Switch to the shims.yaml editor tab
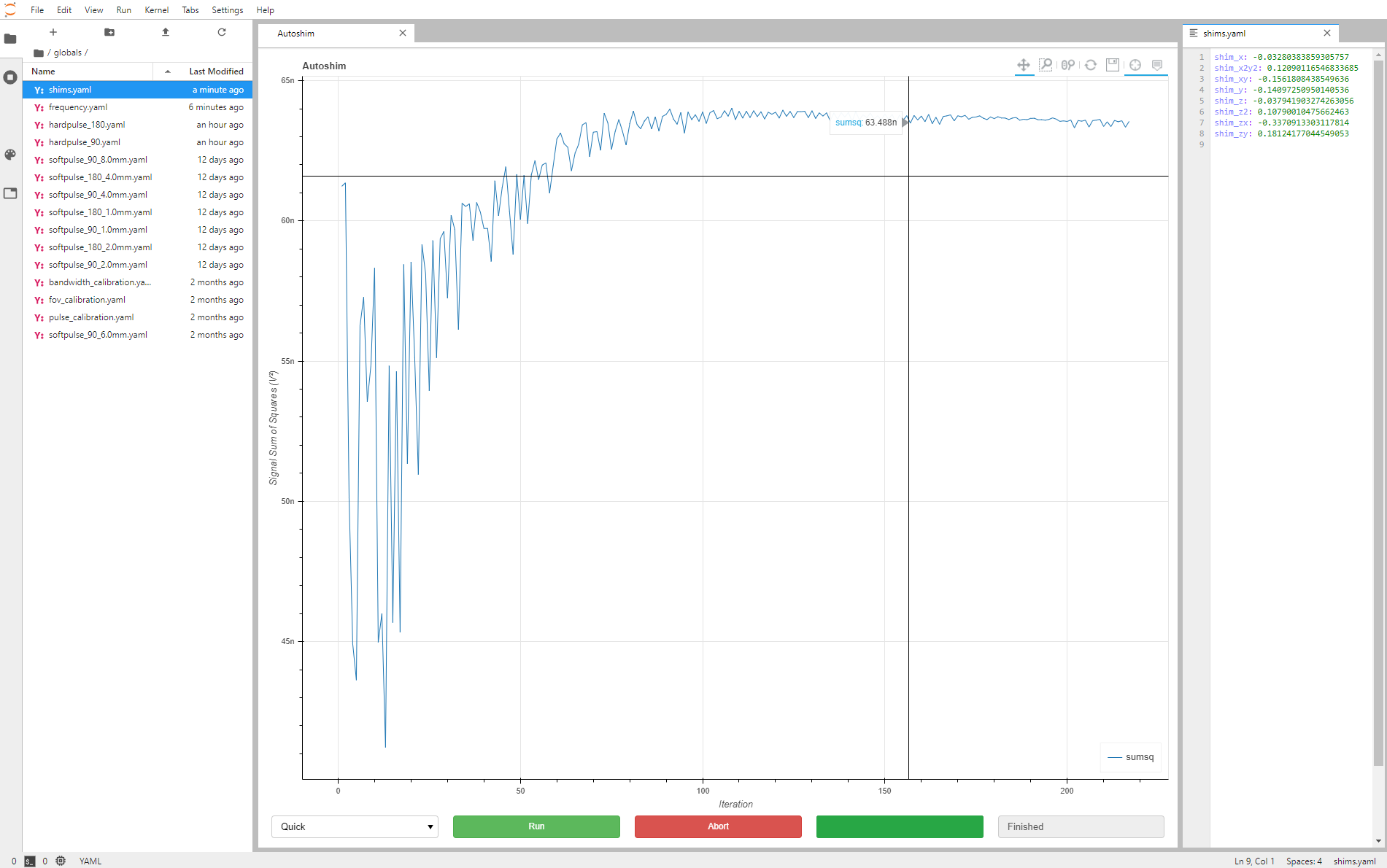Image resolution: width=1387 pixels, height=868 pixels. 1224,34
